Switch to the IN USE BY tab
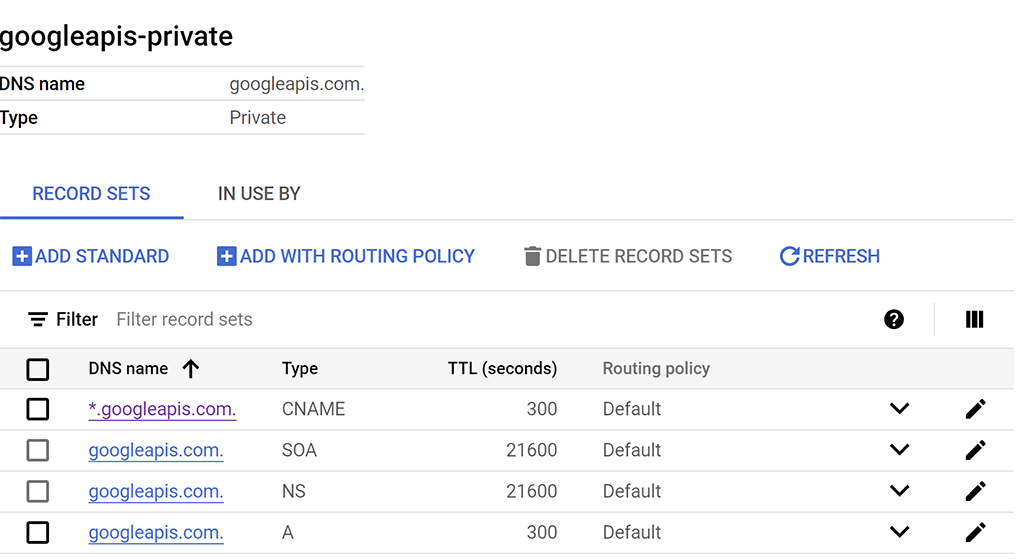 point(259,194)
